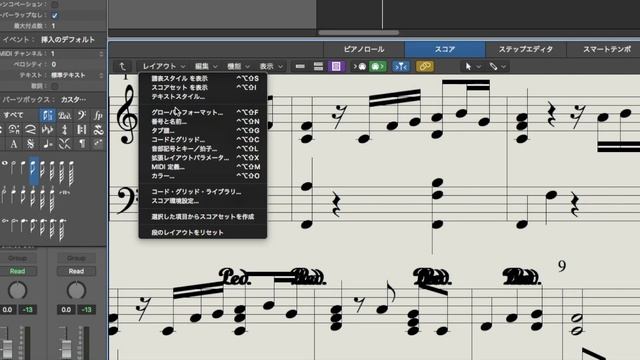The width and height of the screenshot is (640, 360).
Task: Select the pedal (Ped.) symbols group icon
Action: (x=64, y=116)
